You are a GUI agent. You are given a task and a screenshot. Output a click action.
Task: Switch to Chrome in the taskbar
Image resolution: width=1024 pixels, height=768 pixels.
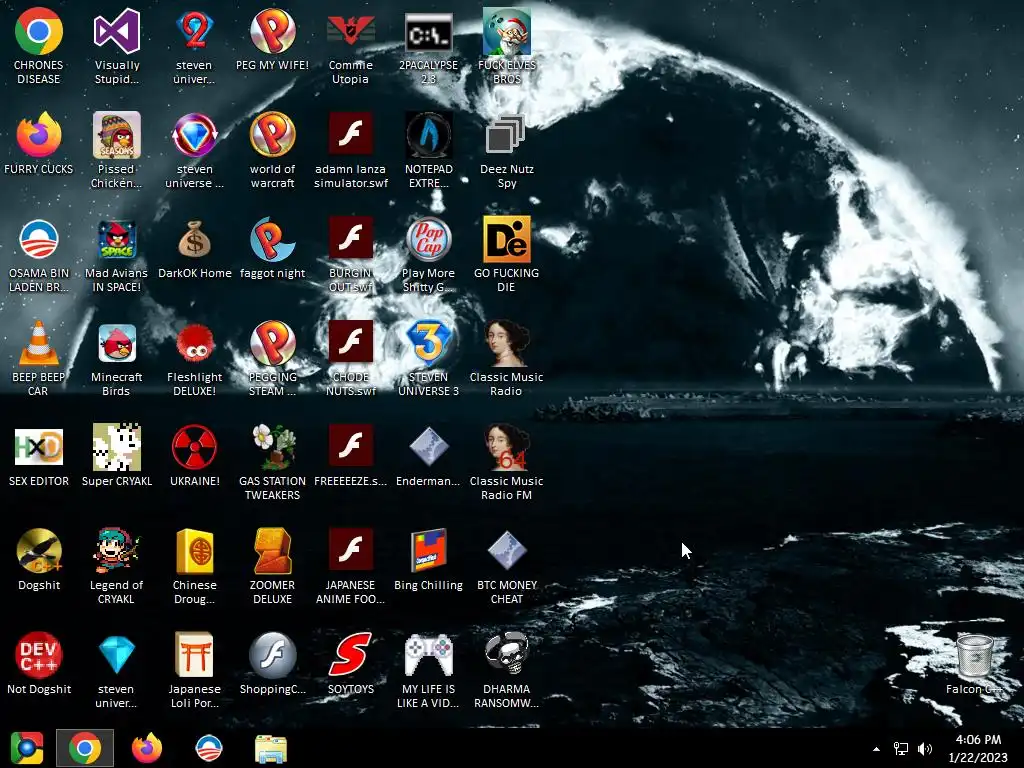[x=85, y=748]
